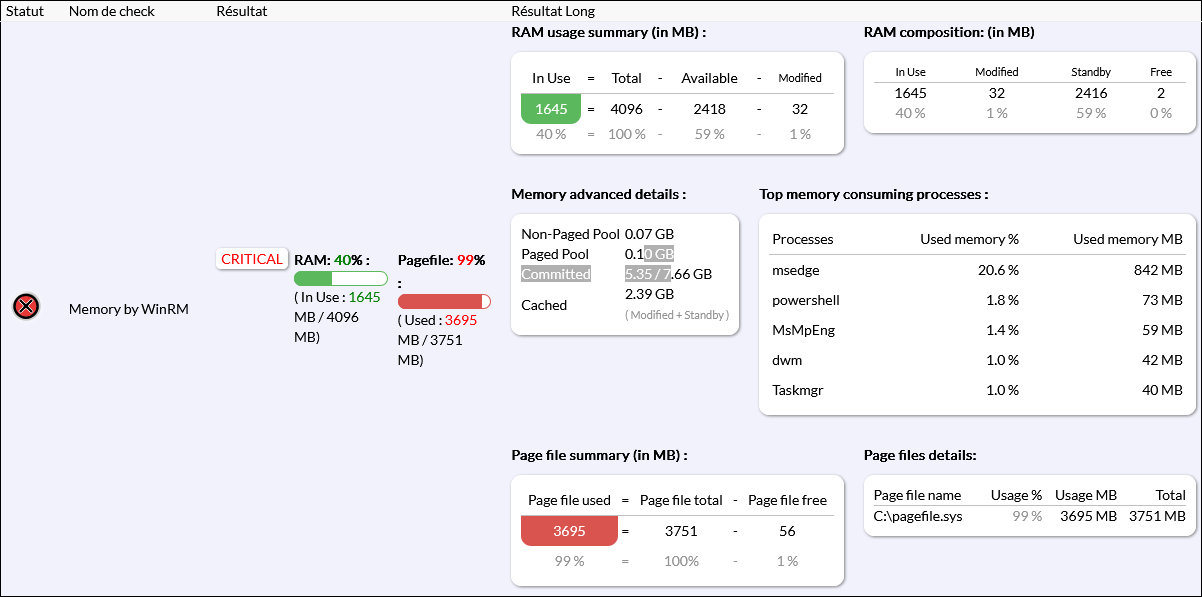Click the CRITICAL status badge
The height and width of the screenshot is (597, 1202).
coord(252,259)
